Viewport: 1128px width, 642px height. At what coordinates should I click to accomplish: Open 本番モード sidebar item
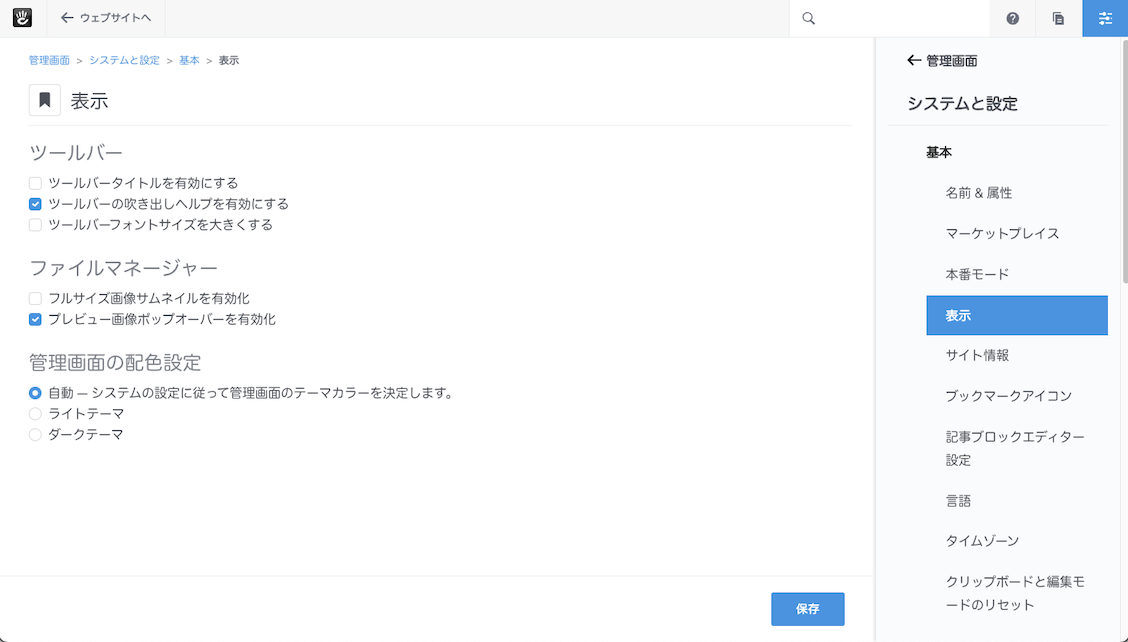[x=977, y=274]
